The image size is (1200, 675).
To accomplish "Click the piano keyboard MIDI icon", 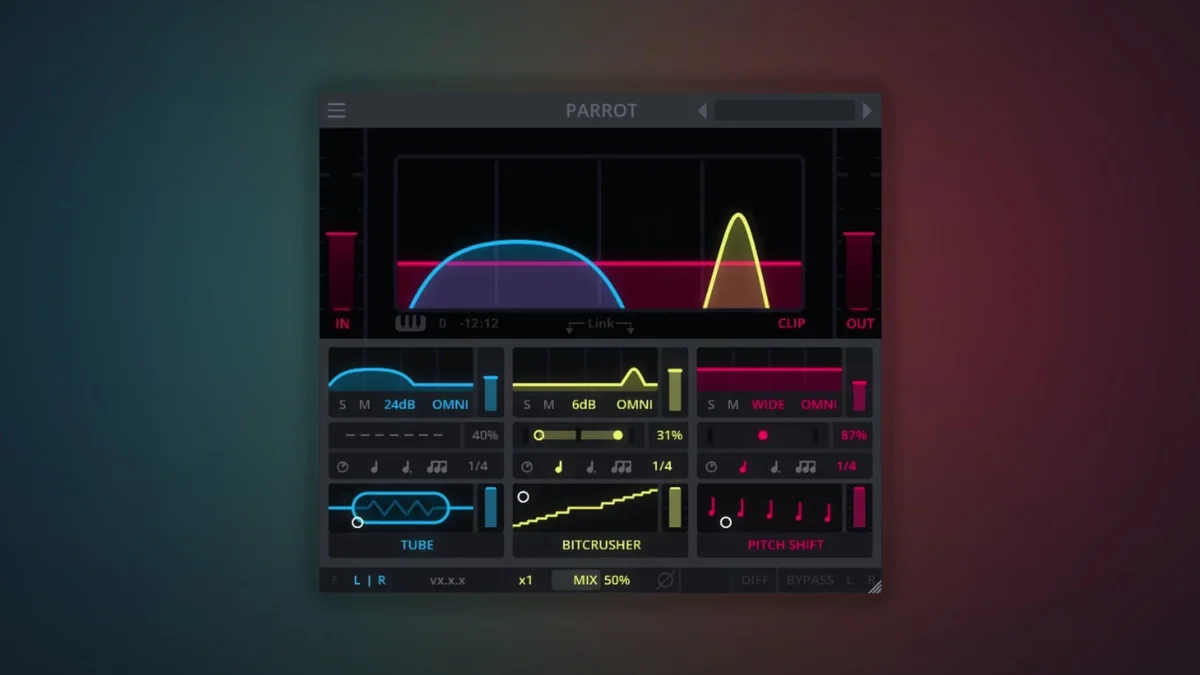I will (410, 323).
